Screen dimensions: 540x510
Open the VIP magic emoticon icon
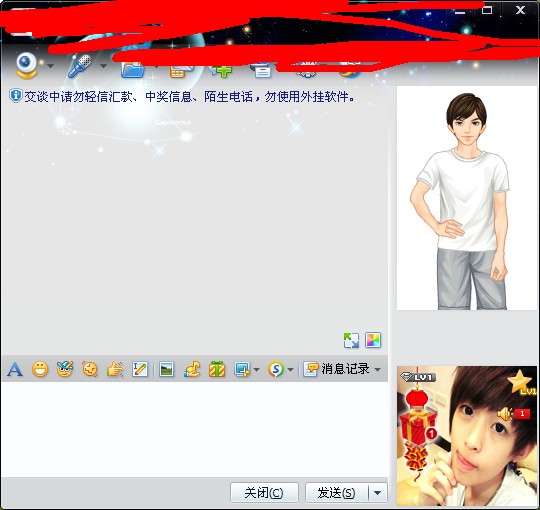[x=65, y=369]
